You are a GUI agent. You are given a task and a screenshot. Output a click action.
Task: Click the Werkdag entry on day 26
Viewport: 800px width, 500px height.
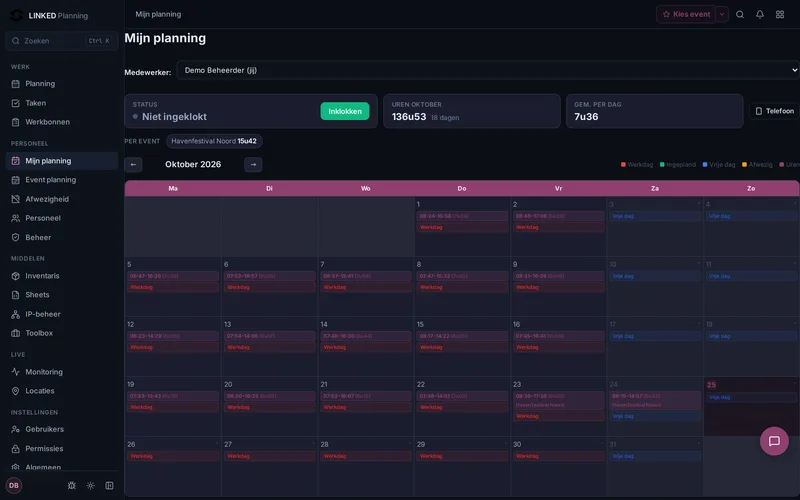coord(173,456)
